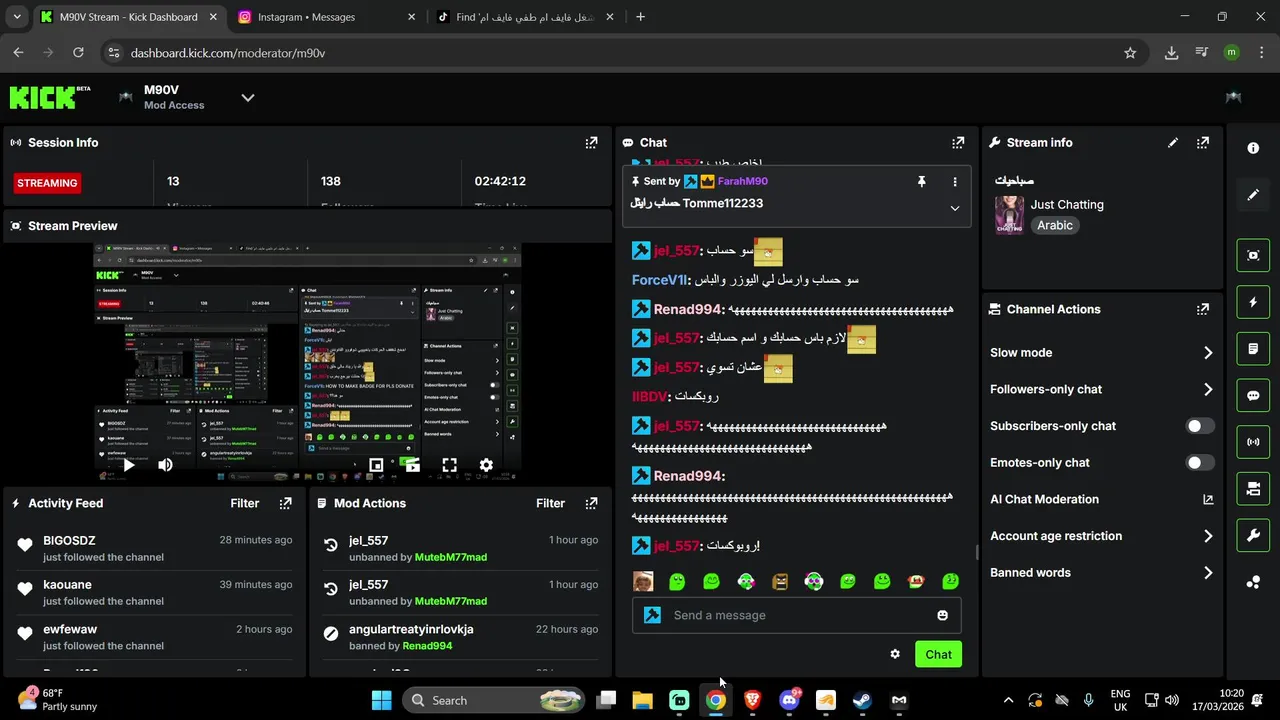
Task: Open the Mod Actions Filter
Action: pos(551,503)
